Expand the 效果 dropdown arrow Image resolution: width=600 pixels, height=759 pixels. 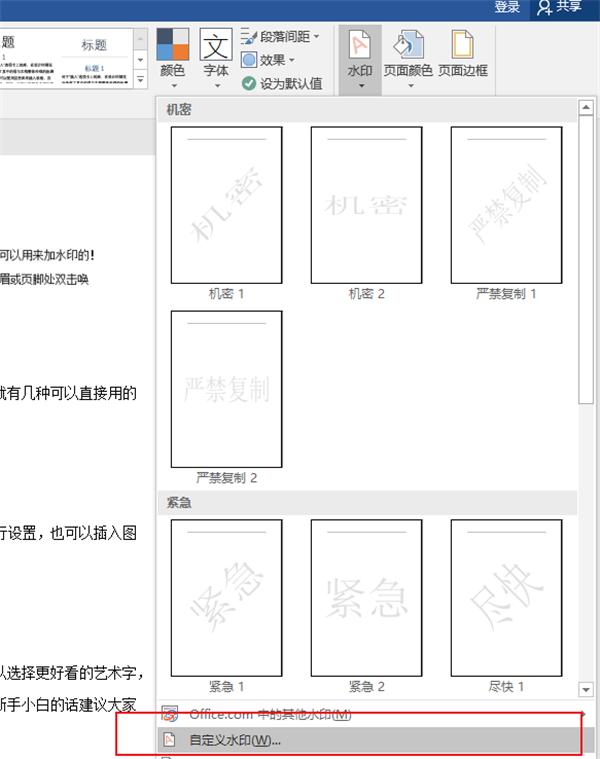tap(292, 60)
